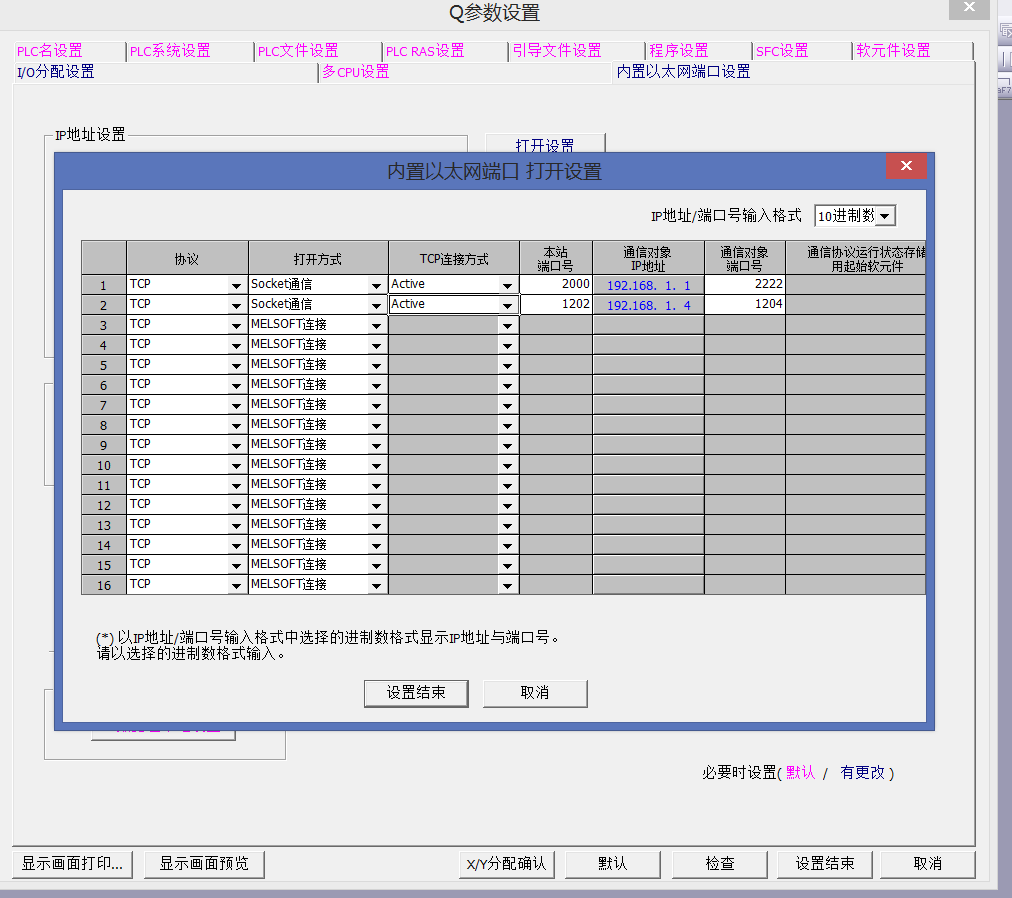The width and height of the screenshot is (1012, 898).
Task: Click row 1 通信对象端口号 field 2222
Action: tap(744, 284)
